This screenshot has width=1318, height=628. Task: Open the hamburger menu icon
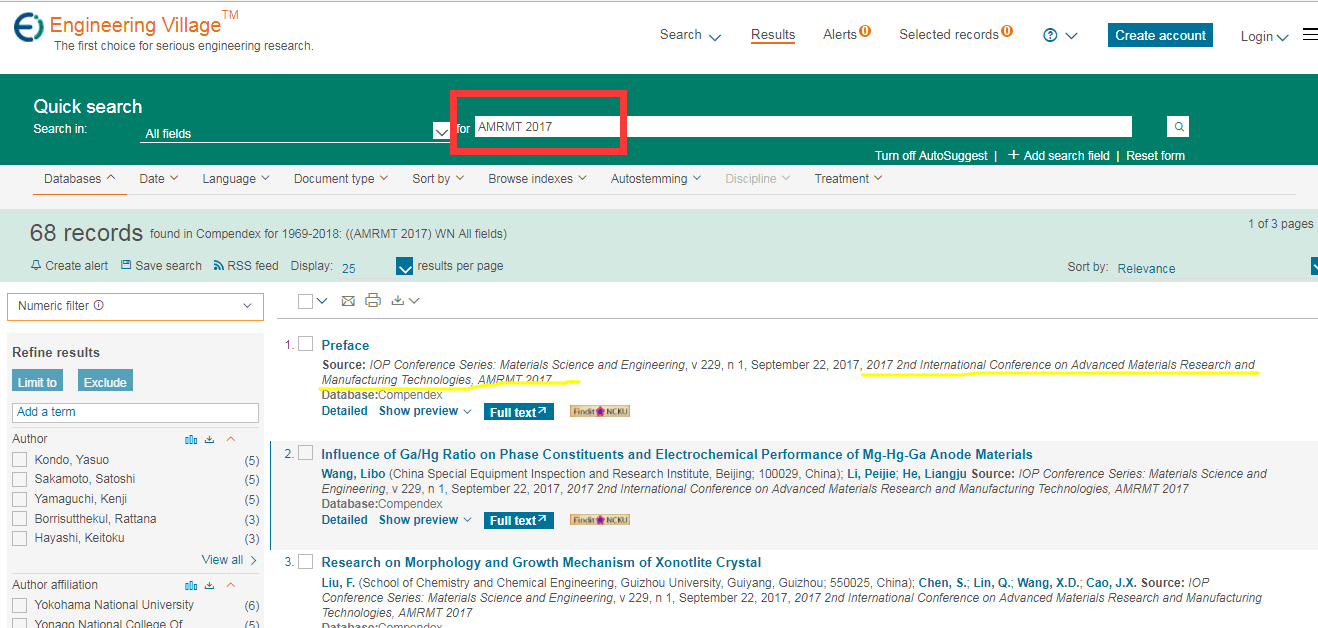(1310, 35)
